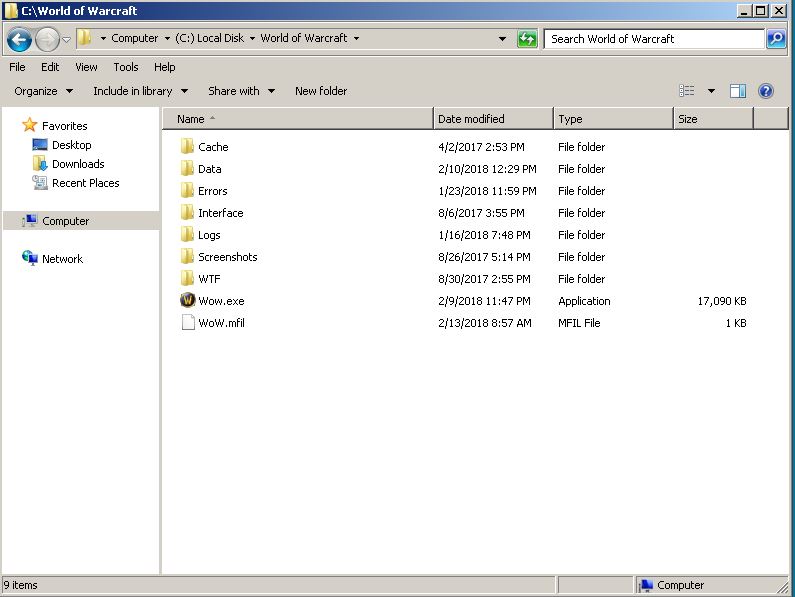The image size is (795, 597).
Task: Open the Share with dropdown
Action: pyautogui.click(x=241, y=91)
